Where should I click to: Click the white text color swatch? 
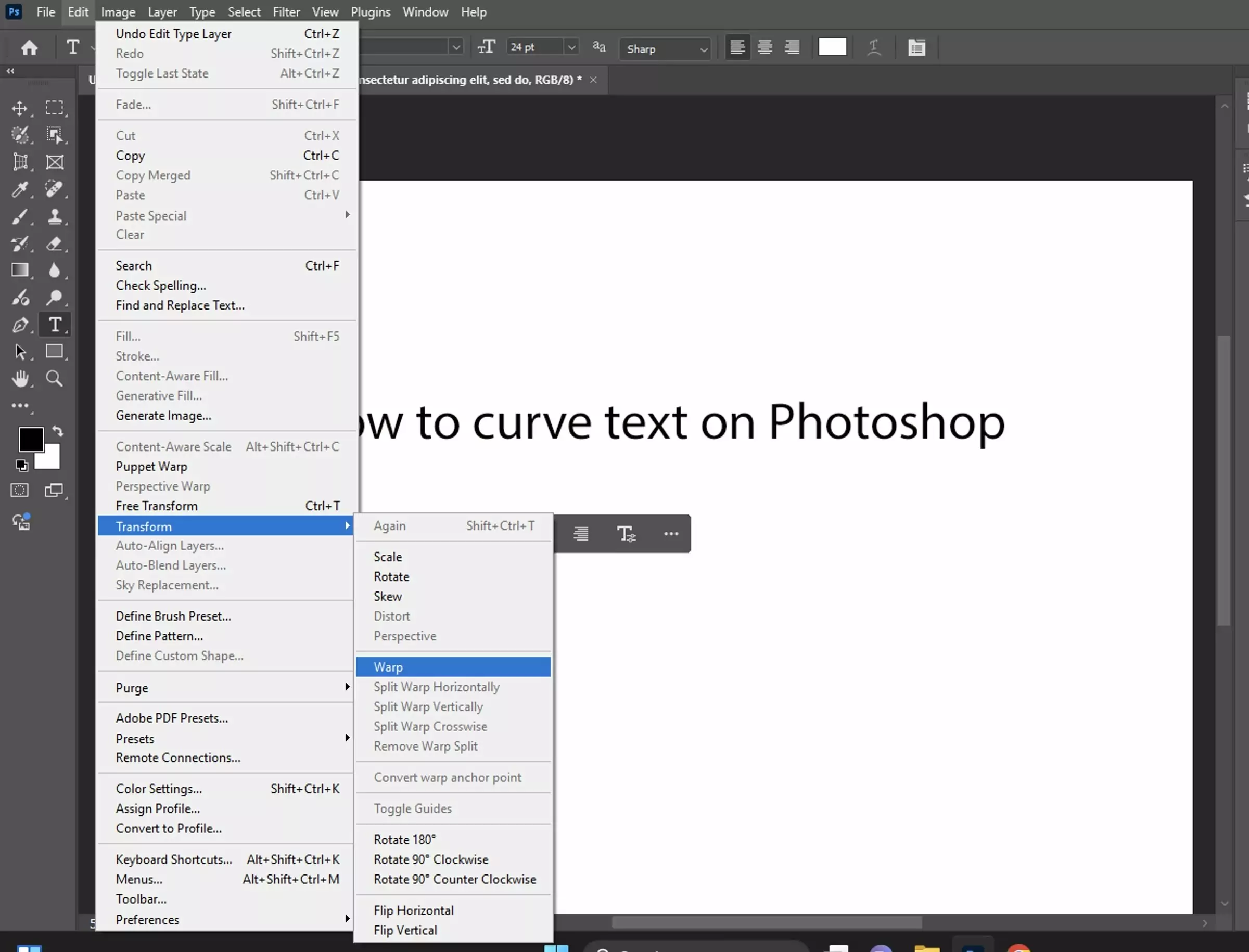point(832,47)
